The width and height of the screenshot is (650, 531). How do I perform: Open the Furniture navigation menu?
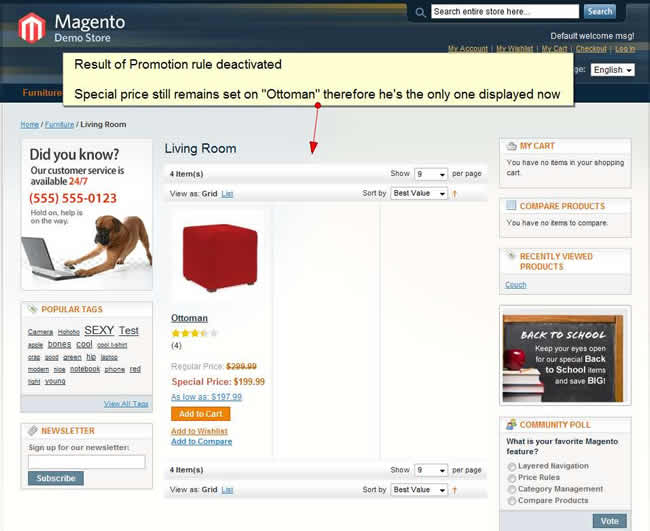[x=42, y=92]
